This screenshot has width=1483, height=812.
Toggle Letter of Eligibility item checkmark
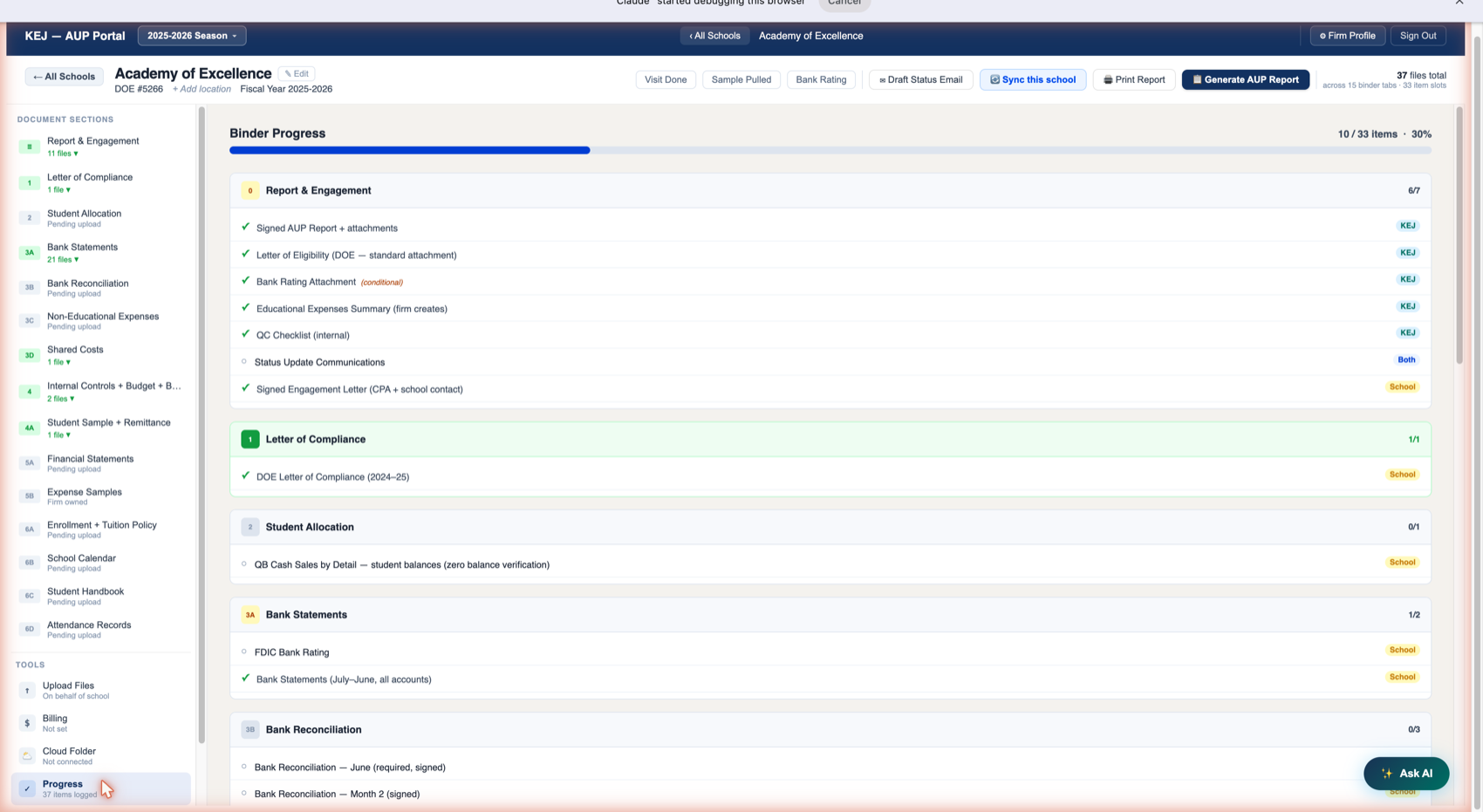coord(245,254)
